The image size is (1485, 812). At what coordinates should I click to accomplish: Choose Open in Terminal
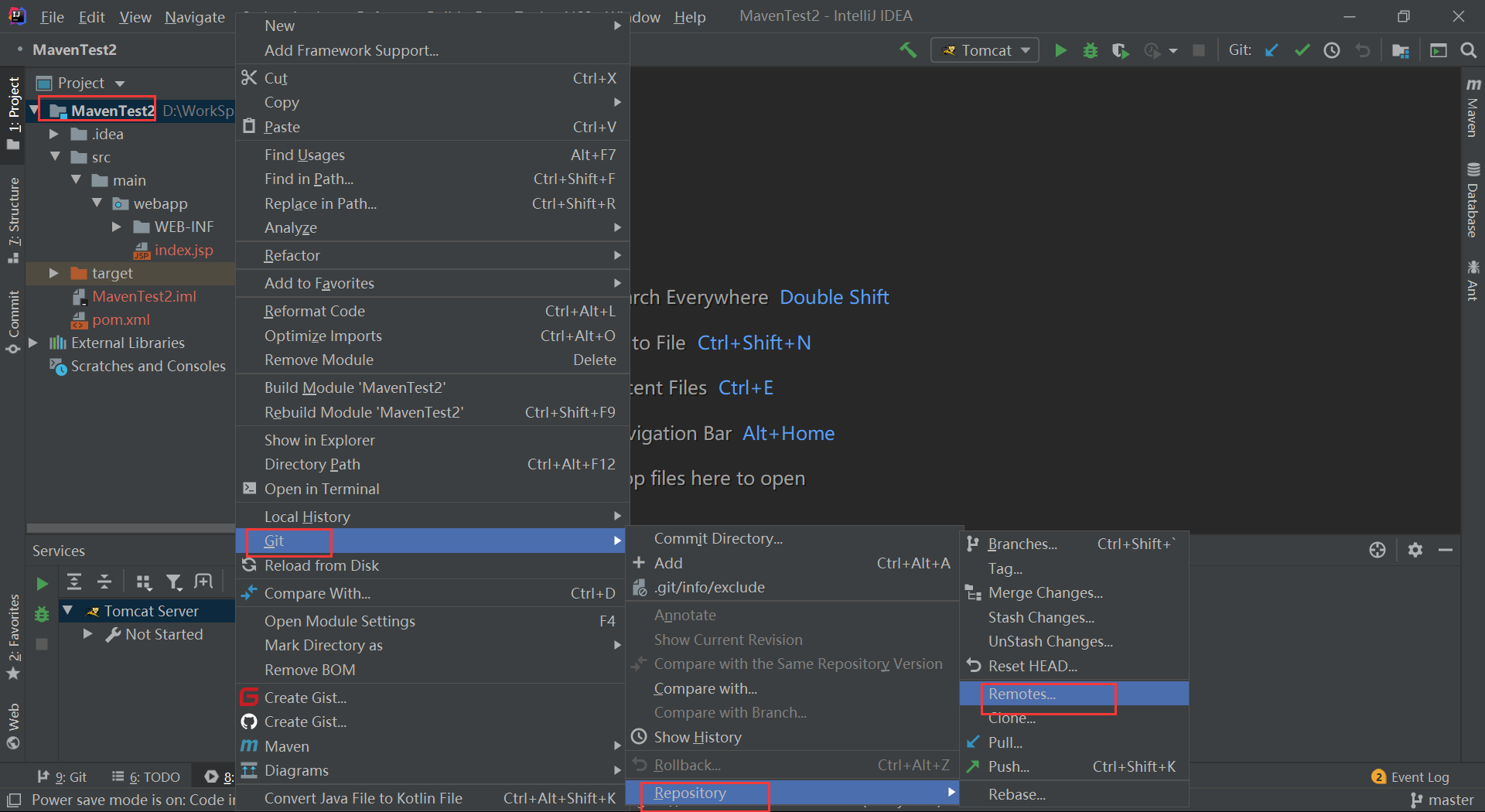[x=432, y=489]
